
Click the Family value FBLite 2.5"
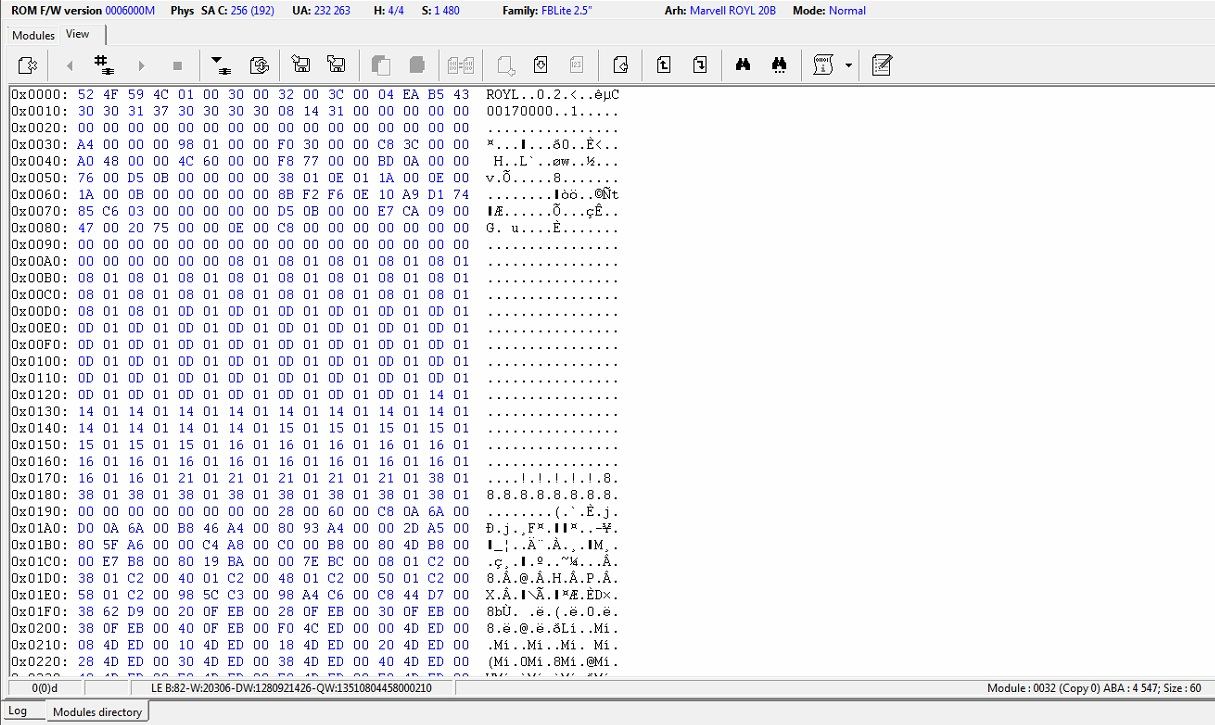569,11
